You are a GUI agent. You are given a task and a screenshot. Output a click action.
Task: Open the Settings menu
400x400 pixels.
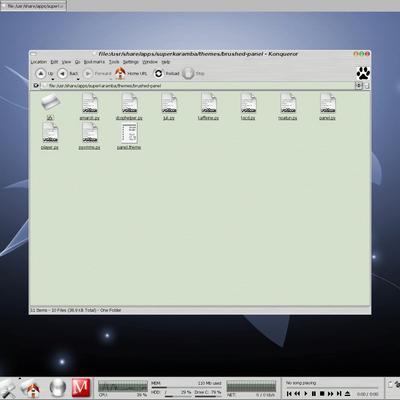pyautogui.click(x=131, y=62)
